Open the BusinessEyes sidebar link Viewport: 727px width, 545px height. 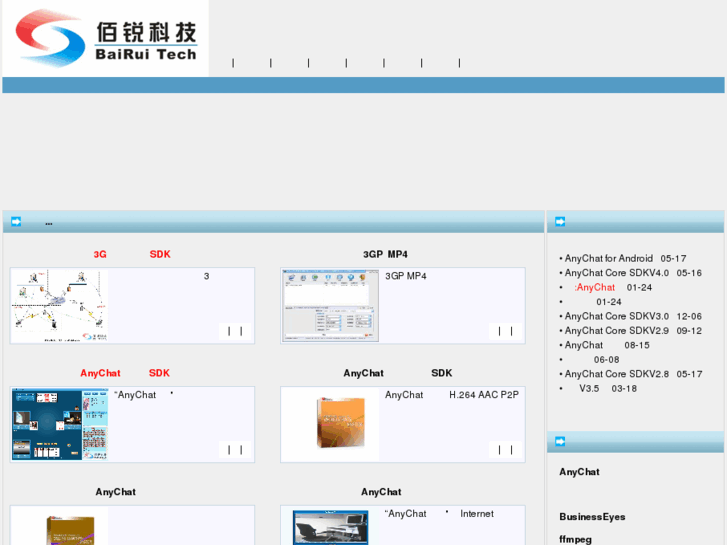coord(592,517)
